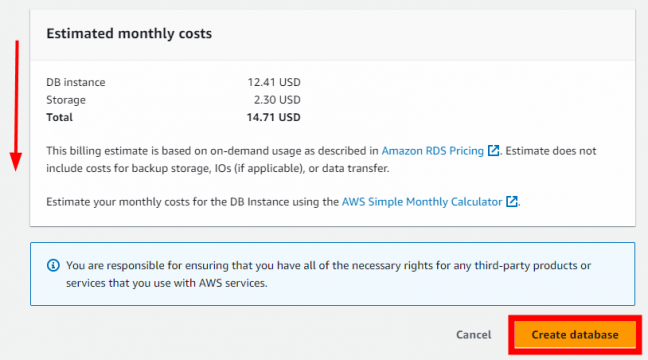Click the 'Estimate your monthly costs' sentence

pos(283,202)
